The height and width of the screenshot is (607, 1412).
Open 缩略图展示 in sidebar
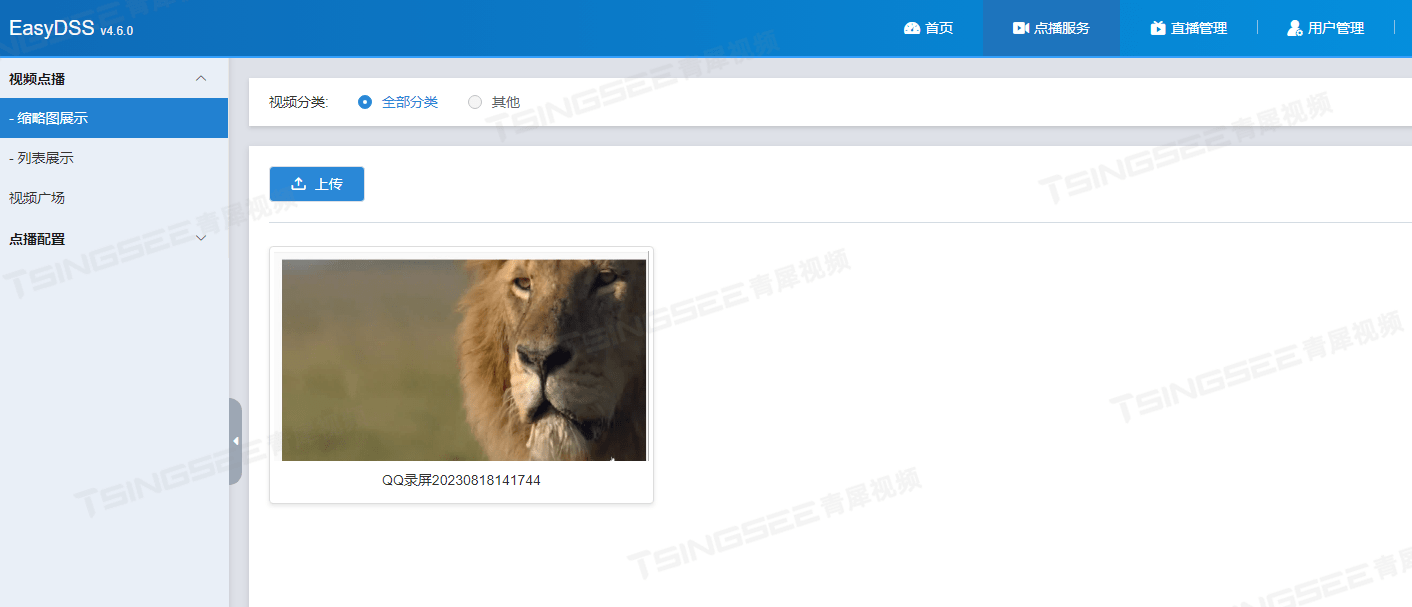tap(114, 118)
